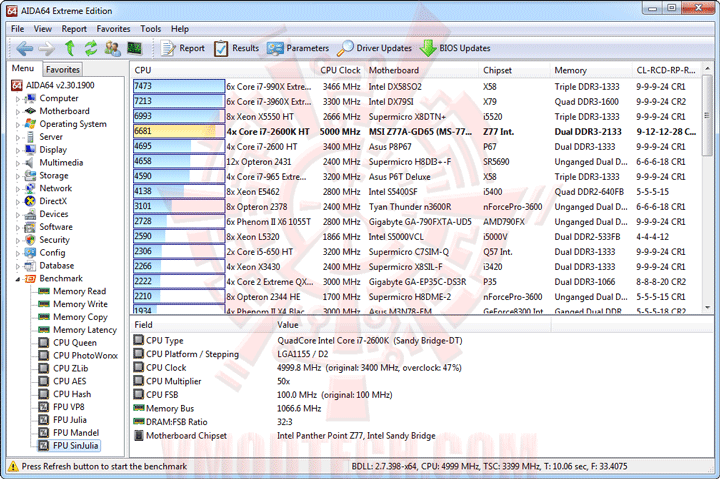
Task: Click the Forward arrow toolbar icon
Action: click(46, 48)
